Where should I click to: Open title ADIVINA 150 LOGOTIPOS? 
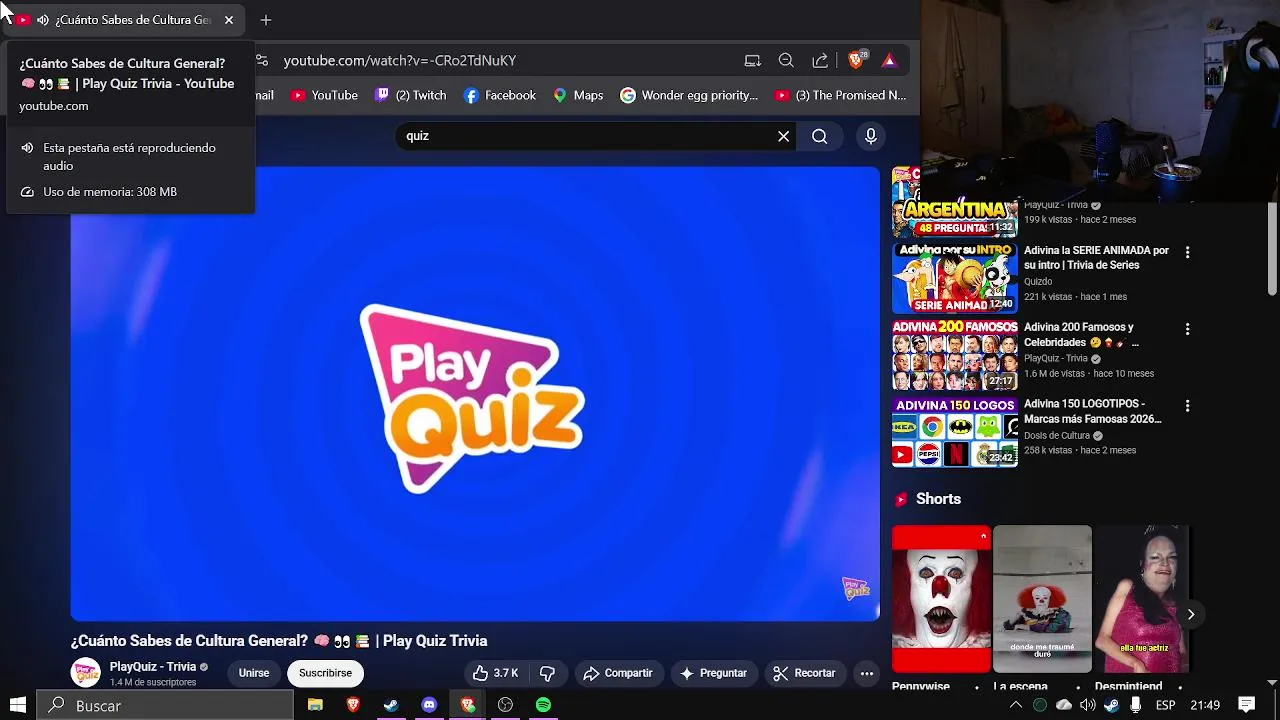click(x=1092, y=412)
